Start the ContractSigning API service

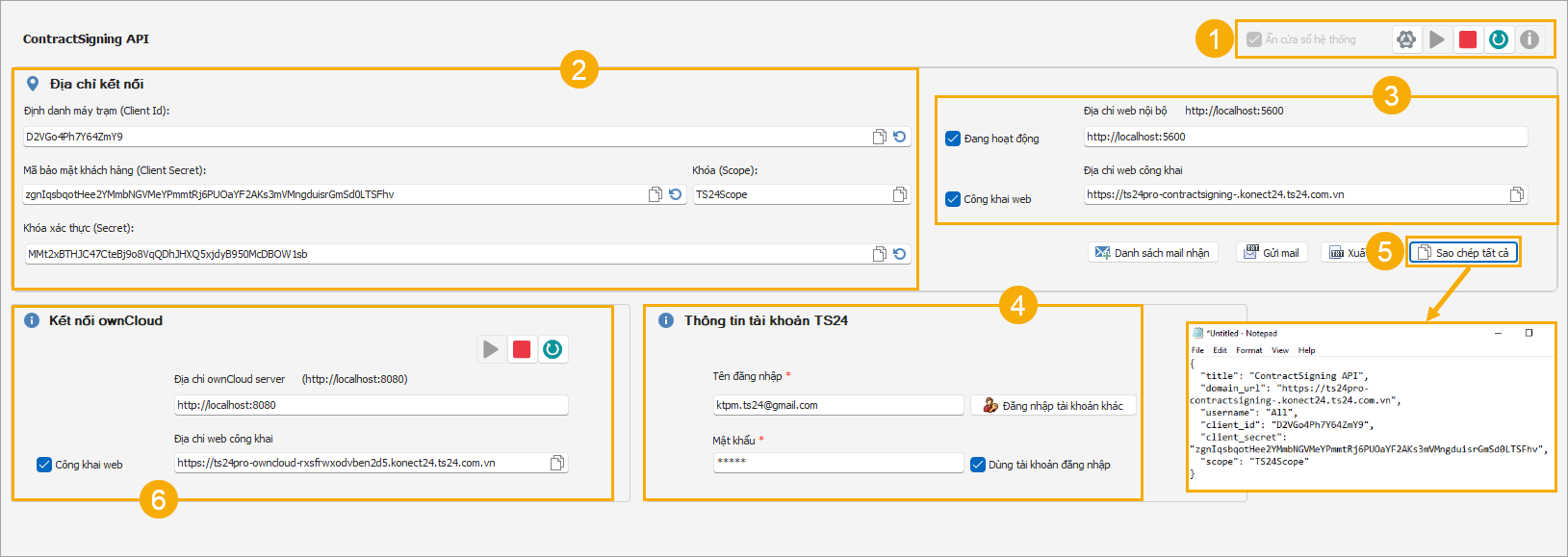point(1437,39)
